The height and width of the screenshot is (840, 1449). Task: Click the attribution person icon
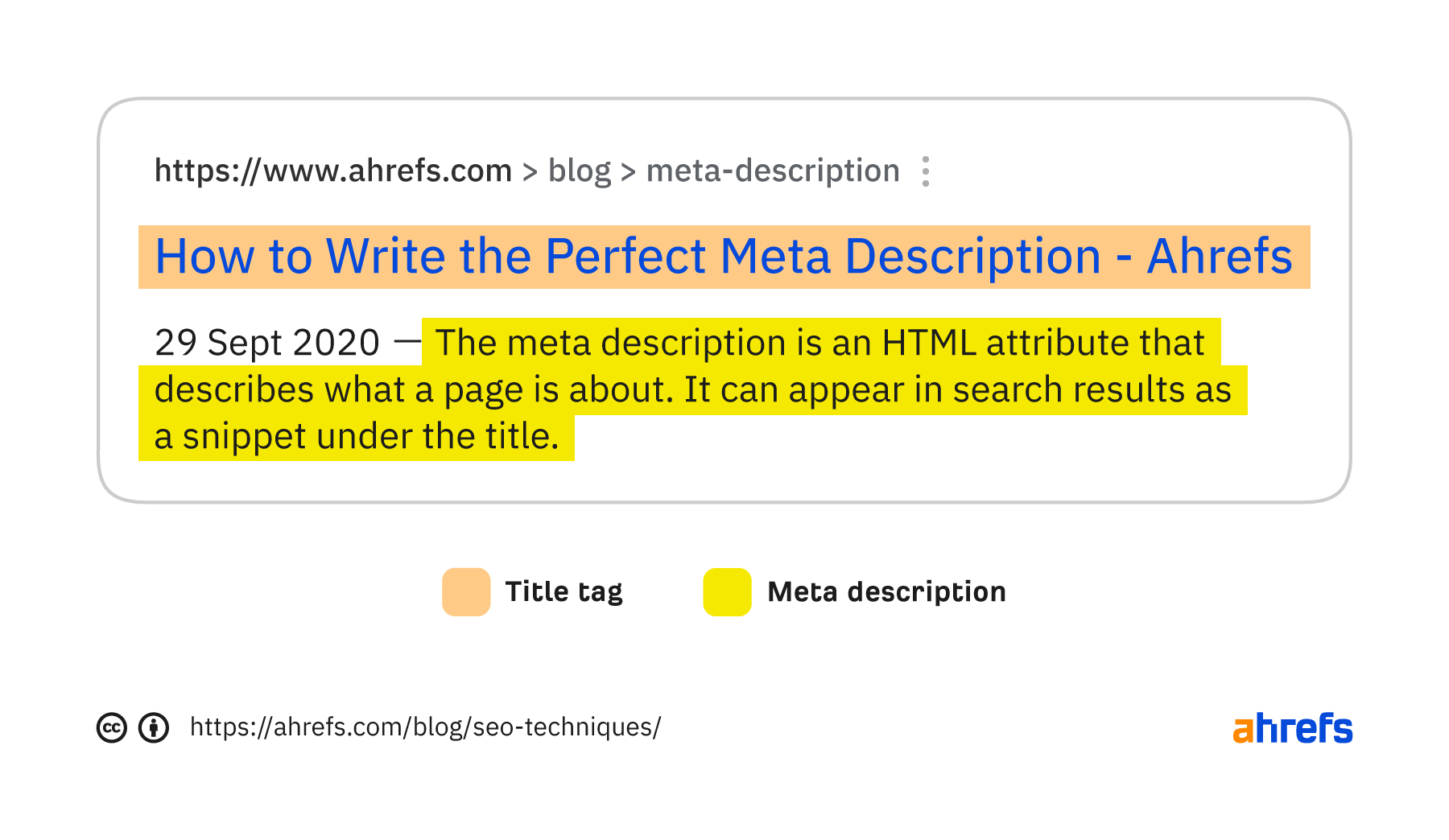[154, 727]
